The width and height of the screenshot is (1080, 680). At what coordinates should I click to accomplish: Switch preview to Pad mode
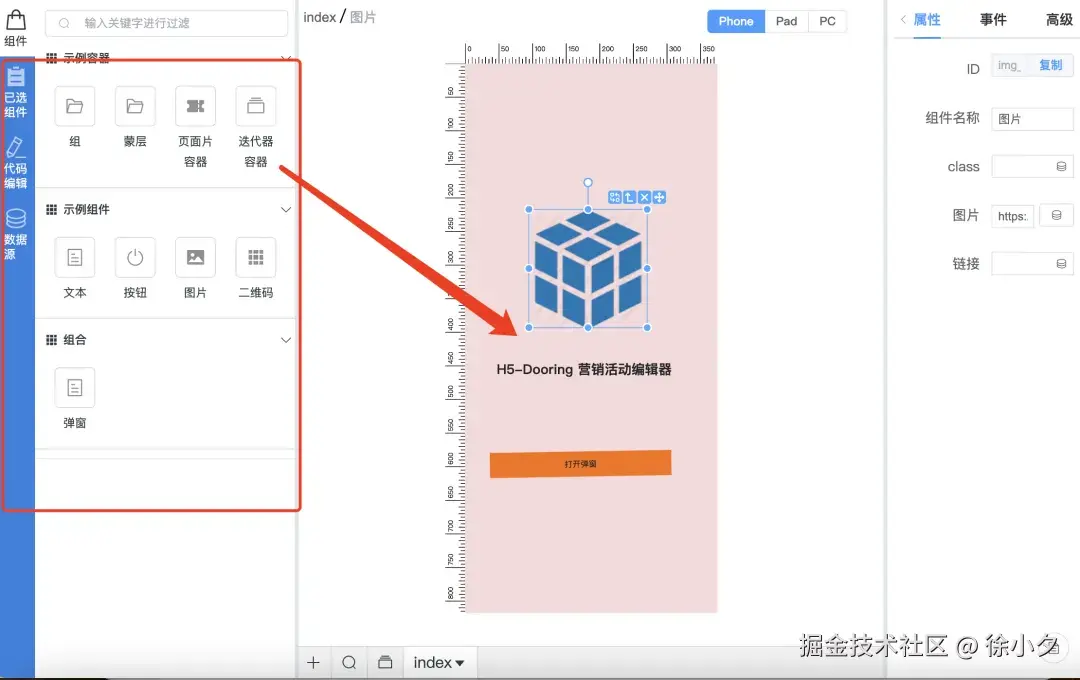786,21
